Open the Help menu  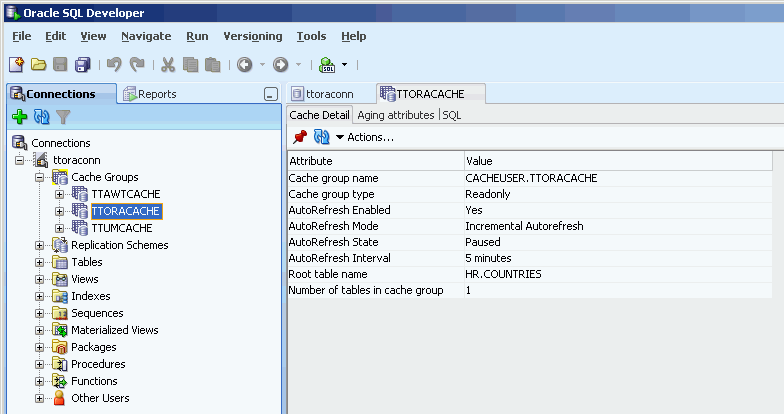[x=354, y=36]
